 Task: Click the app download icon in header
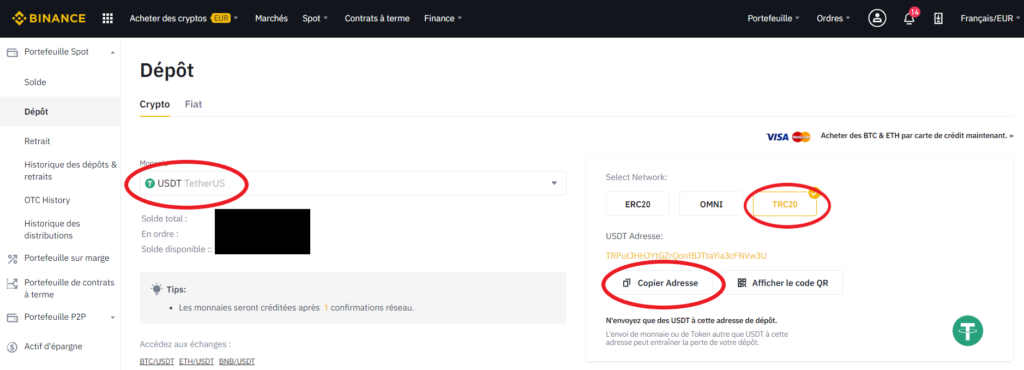tap(938, 18)
